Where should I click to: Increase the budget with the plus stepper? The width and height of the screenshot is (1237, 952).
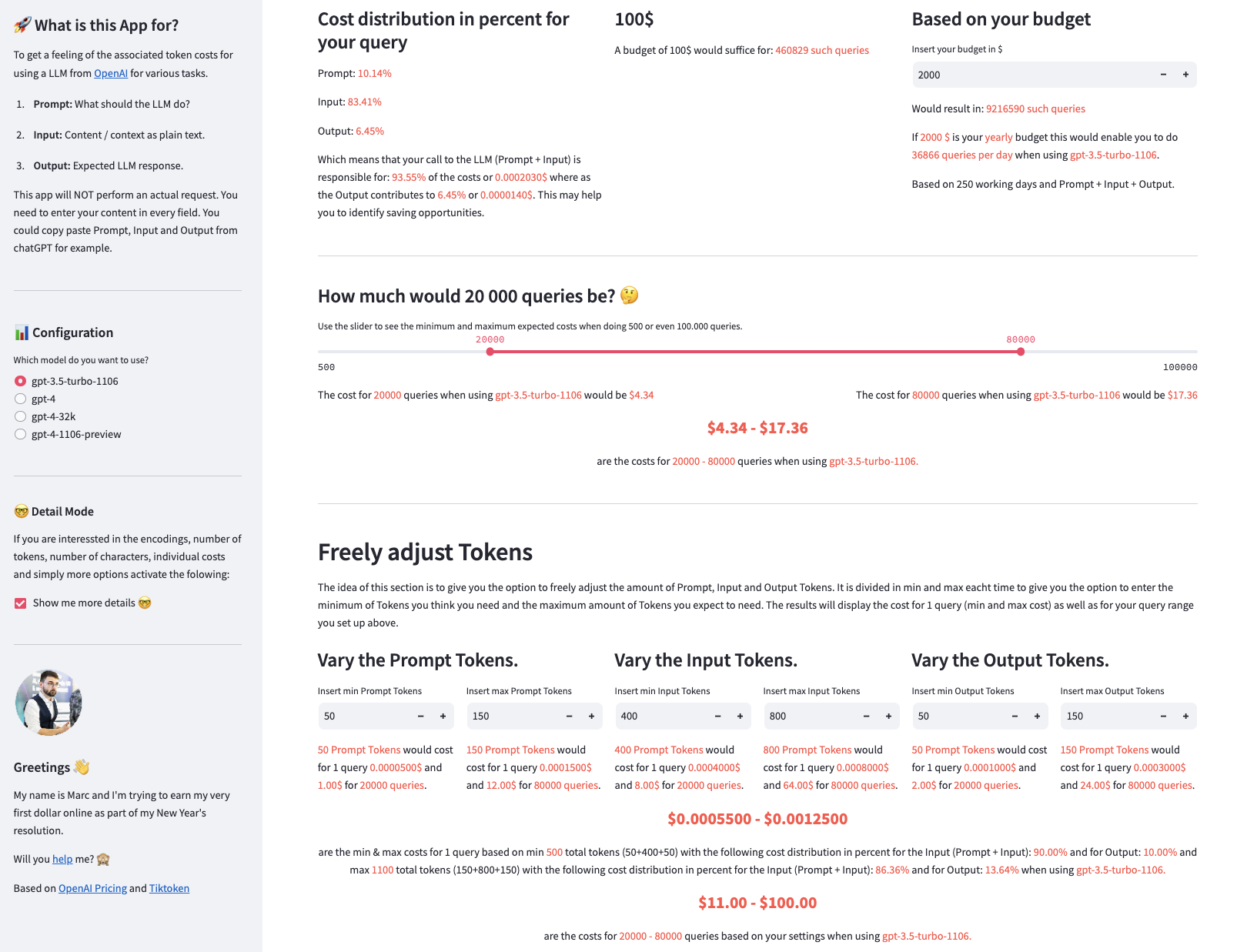[1185, 75]
